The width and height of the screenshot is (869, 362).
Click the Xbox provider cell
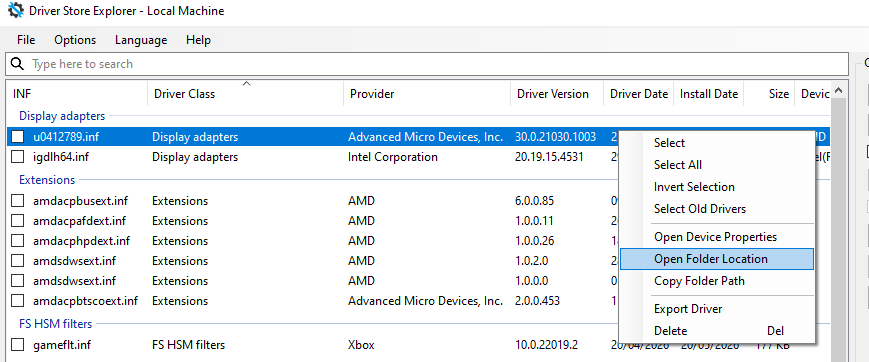pos(361,345)
